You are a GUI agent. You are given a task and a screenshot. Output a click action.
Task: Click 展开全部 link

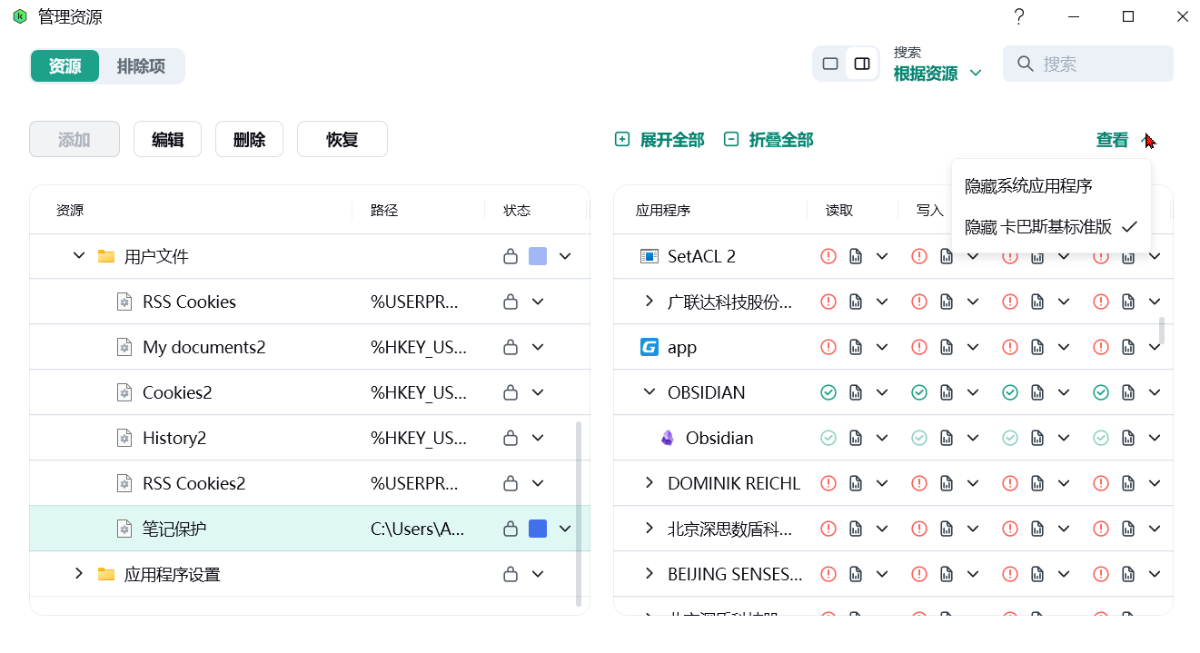click(x=660, y=140)
